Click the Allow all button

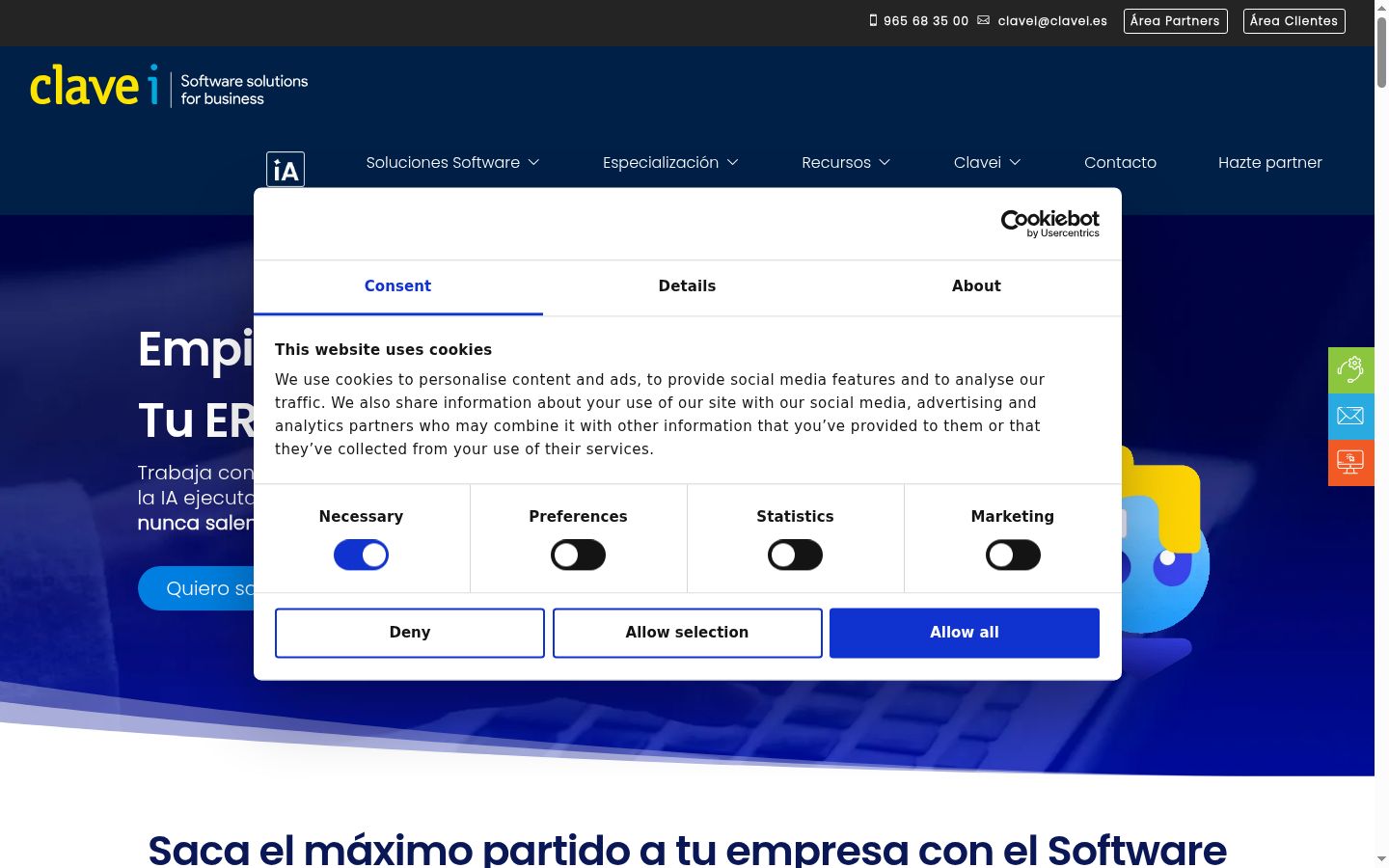click(965, 633)
